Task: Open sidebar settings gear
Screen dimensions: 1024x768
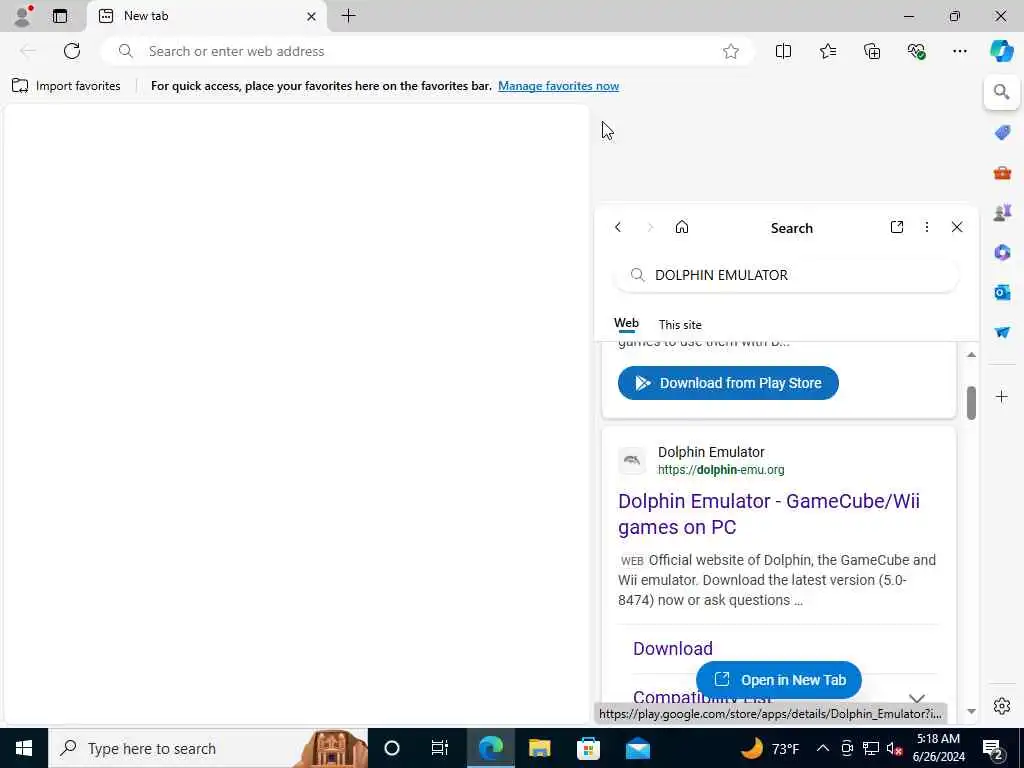Action: tap(1002, 706)
